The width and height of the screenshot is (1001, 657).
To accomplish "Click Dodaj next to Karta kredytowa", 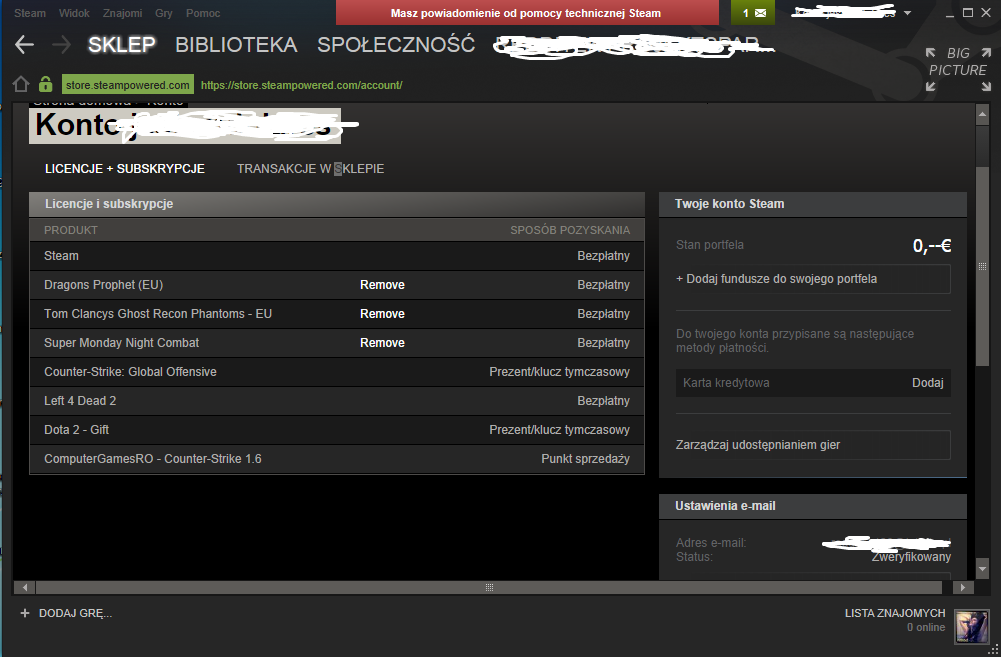I will coord(927,382).
